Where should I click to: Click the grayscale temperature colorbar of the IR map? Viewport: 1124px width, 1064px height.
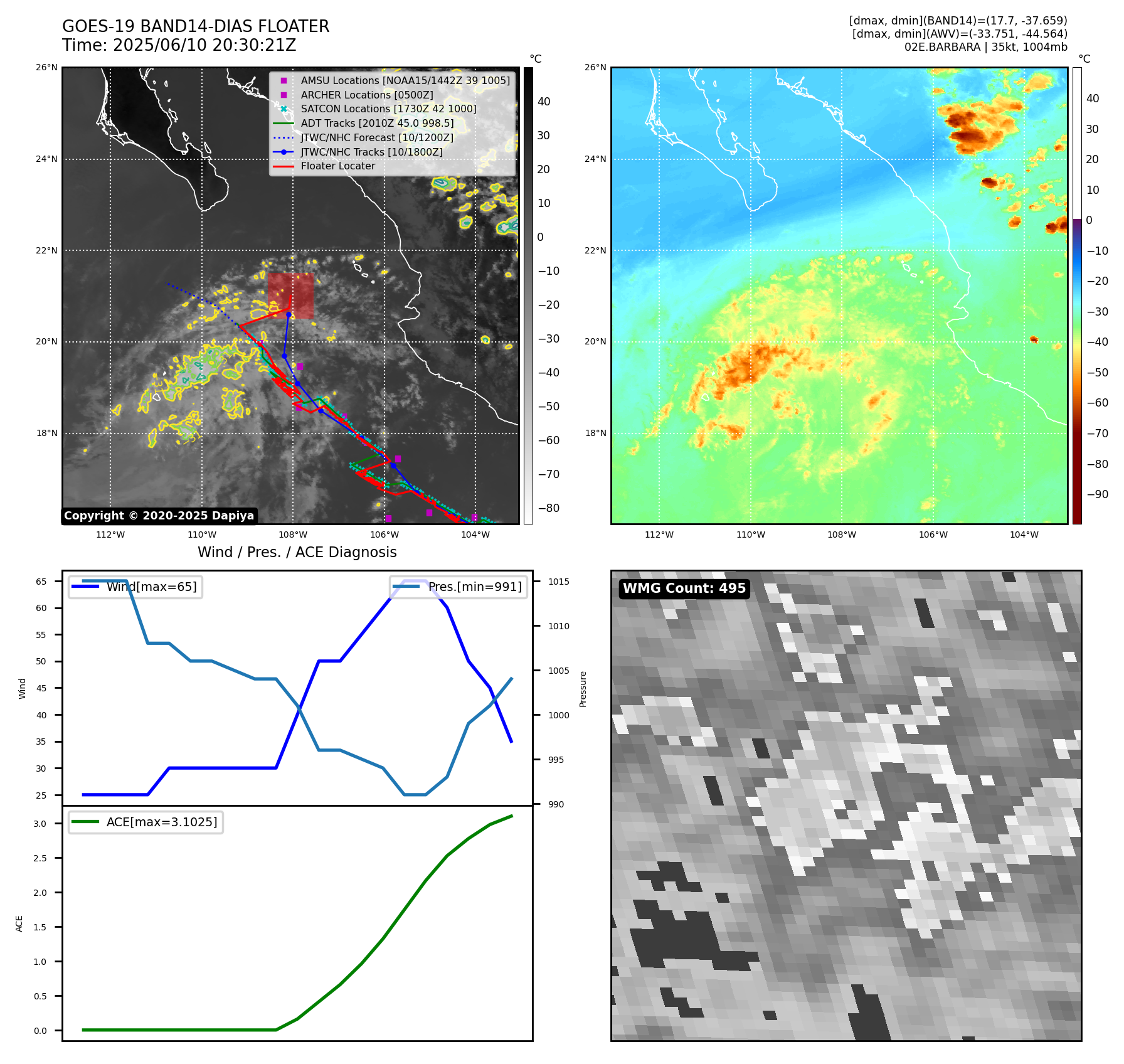coord(528,295)
